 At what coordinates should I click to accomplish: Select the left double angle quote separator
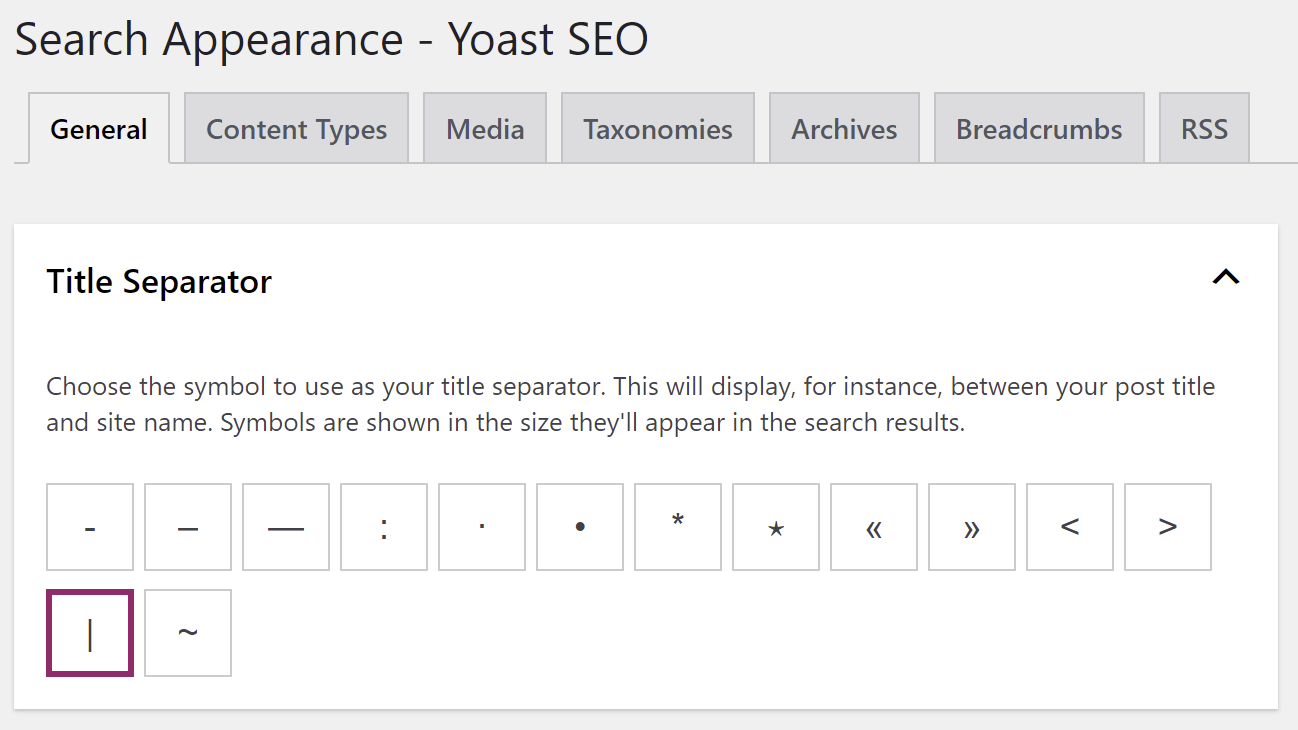pos(874,527)
